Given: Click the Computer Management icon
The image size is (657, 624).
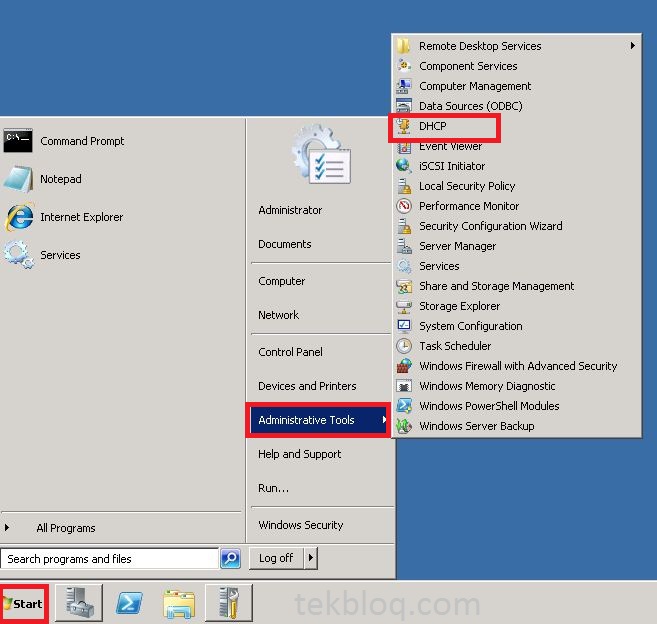Looking at the screenshot, I should coord(404,86).
